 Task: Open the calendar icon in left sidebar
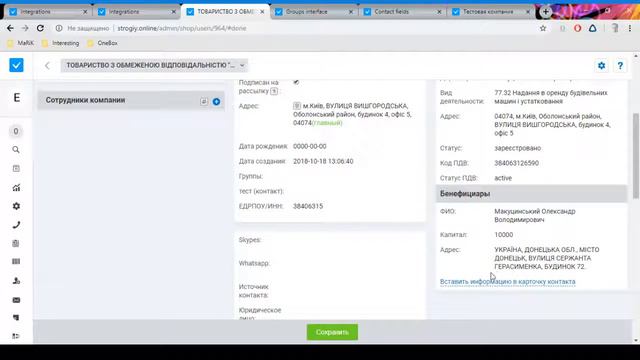coord(16,168)
